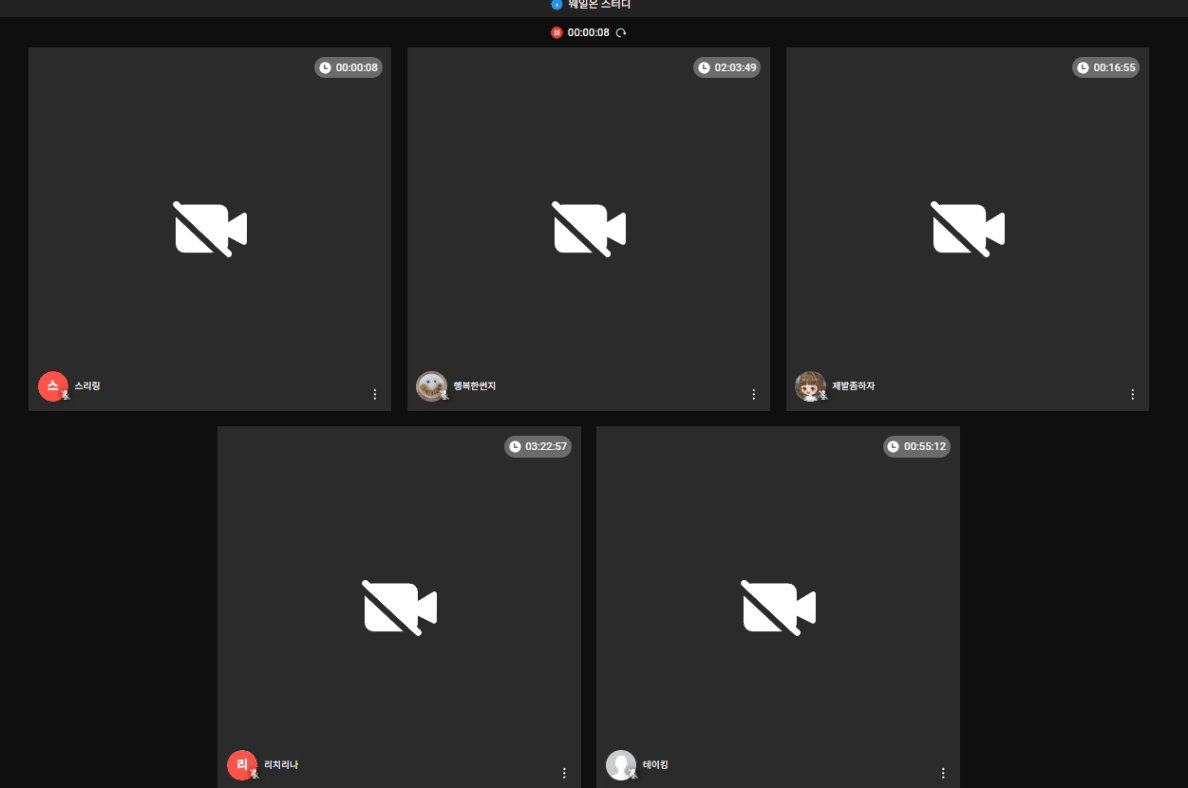This screenshot has height=788, width=1188.
Task: Open the three-dot menu on 스리링's tile
Action: click(x=375, y=395)
